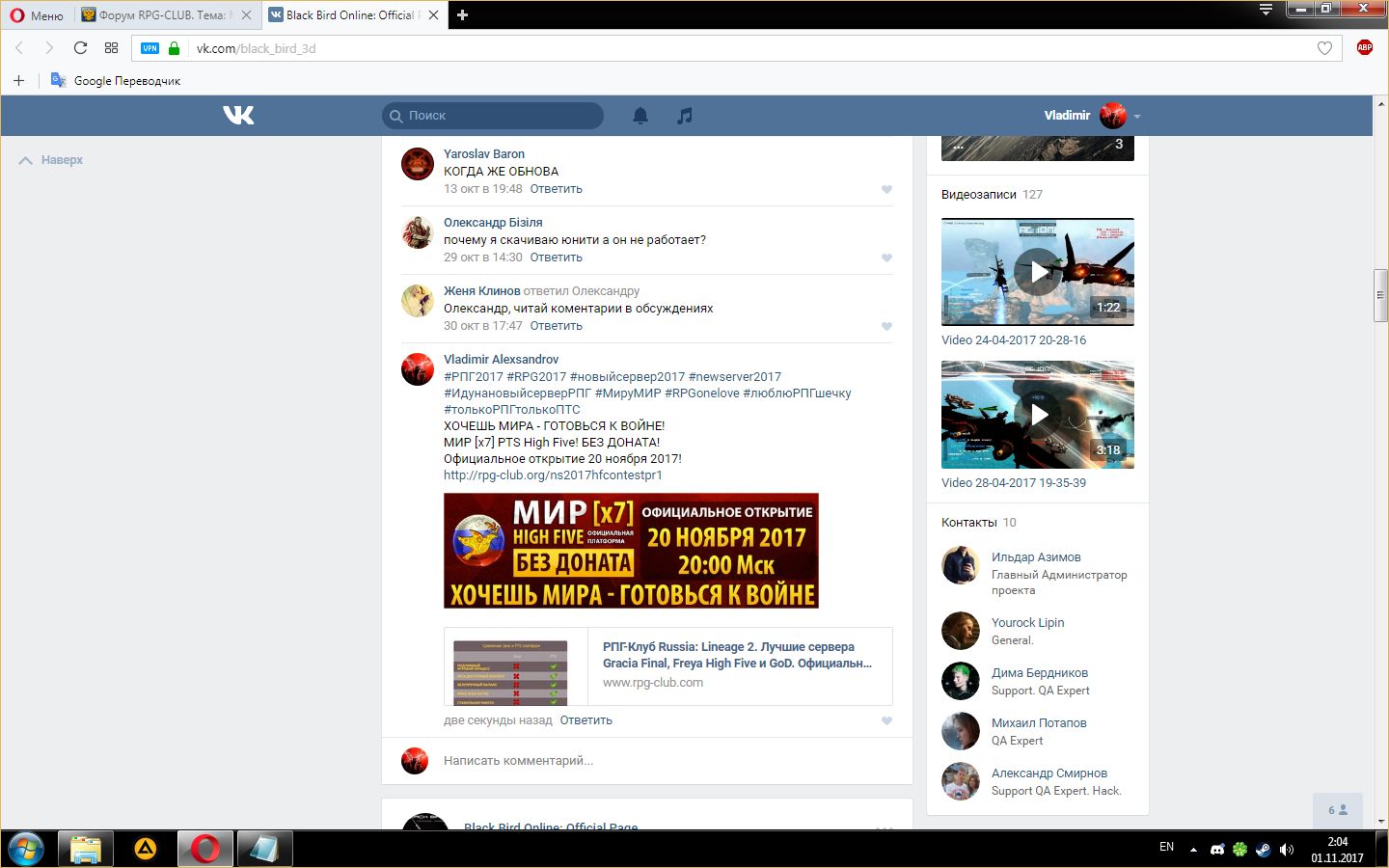Open the VK music player icon
This screenshot has height=868, width=1389.
684,116
